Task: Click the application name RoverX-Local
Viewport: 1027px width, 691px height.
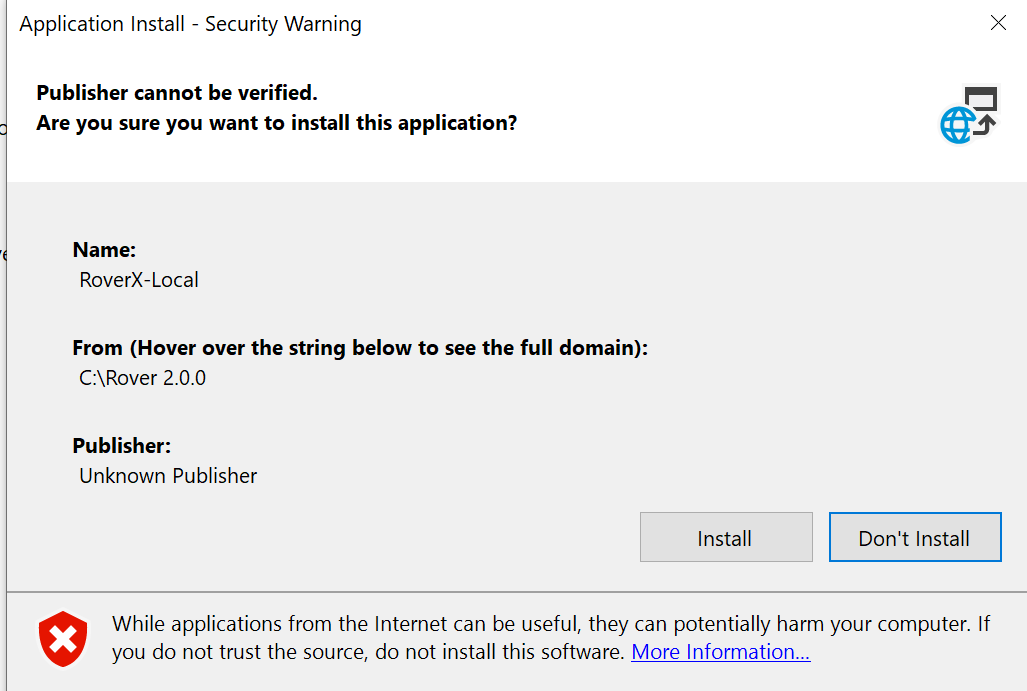Action: 139,280
